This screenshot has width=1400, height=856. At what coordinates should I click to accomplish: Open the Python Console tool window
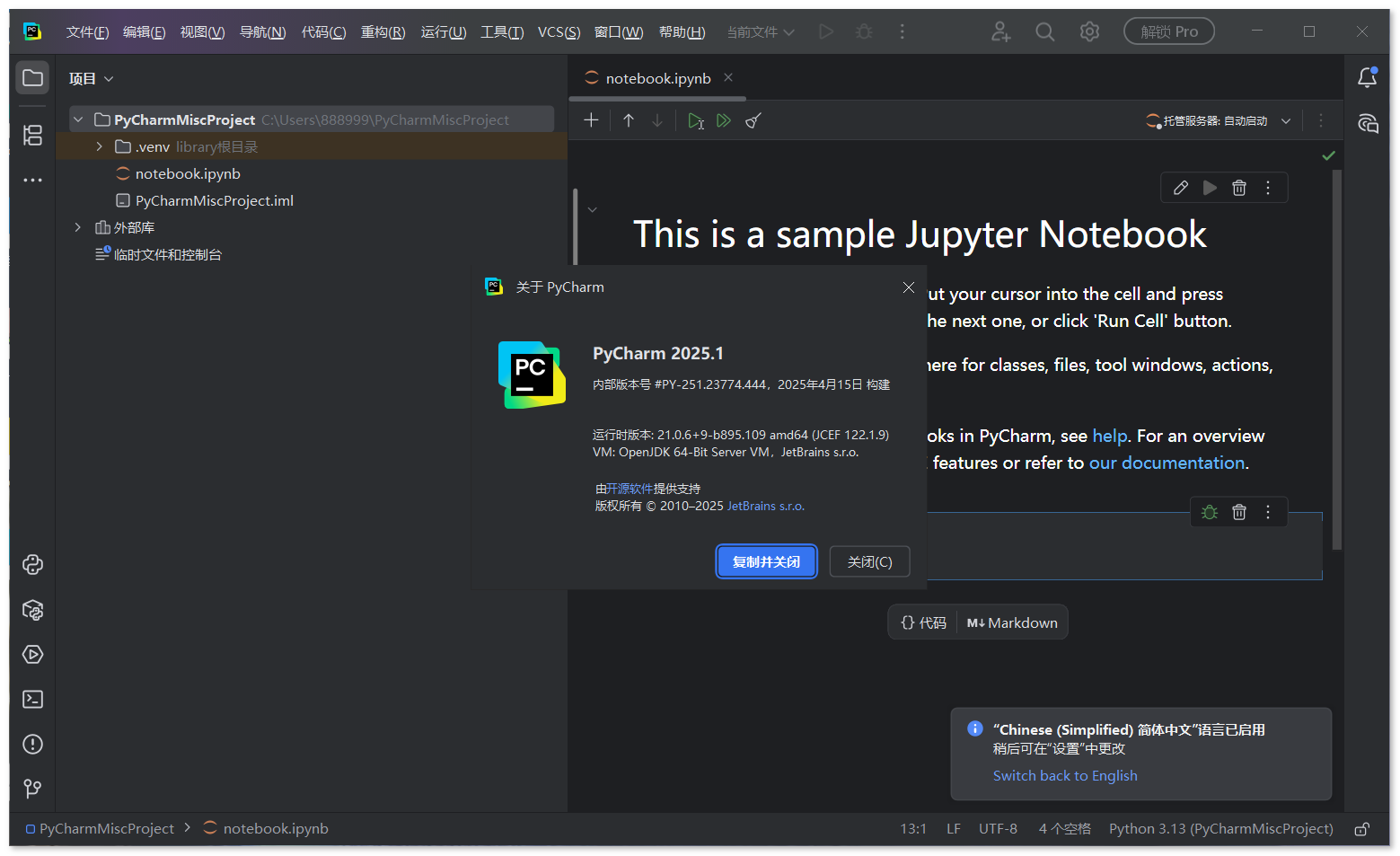[x=32, y=565]
